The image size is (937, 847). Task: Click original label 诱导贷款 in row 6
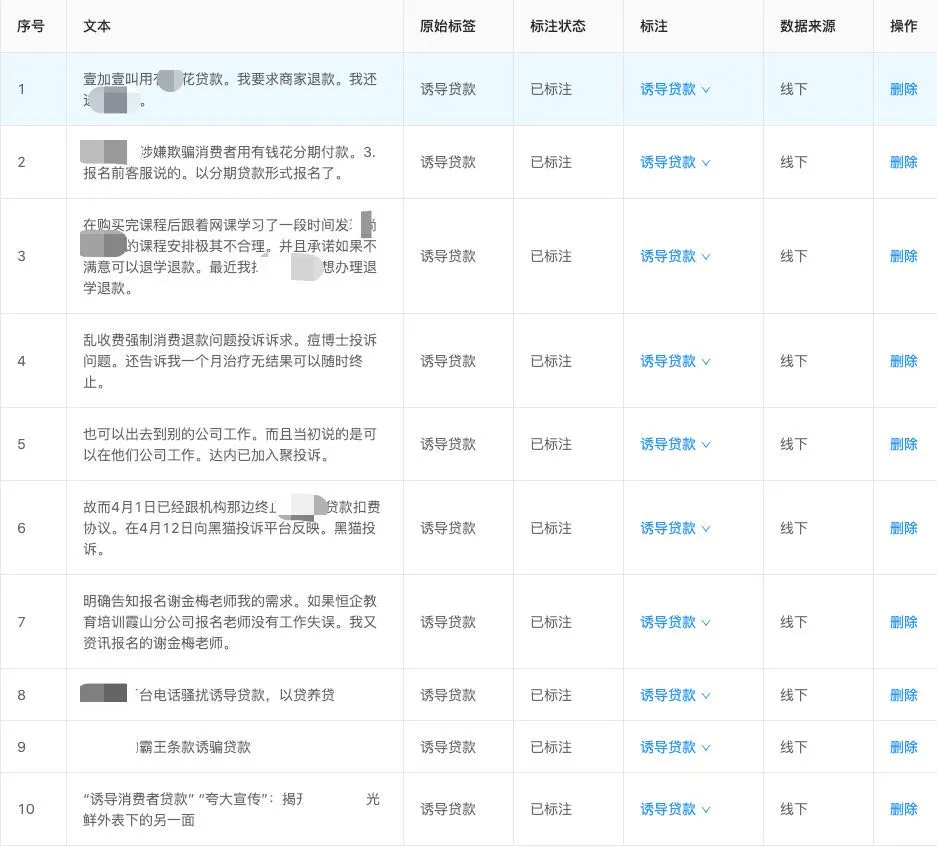coord(448,528)
